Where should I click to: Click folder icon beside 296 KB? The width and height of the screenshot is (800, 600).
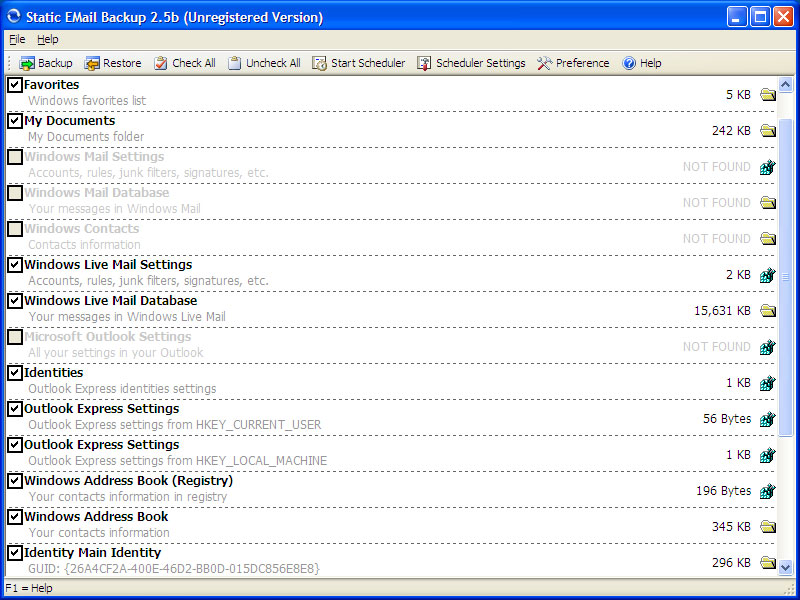point(768,562)
